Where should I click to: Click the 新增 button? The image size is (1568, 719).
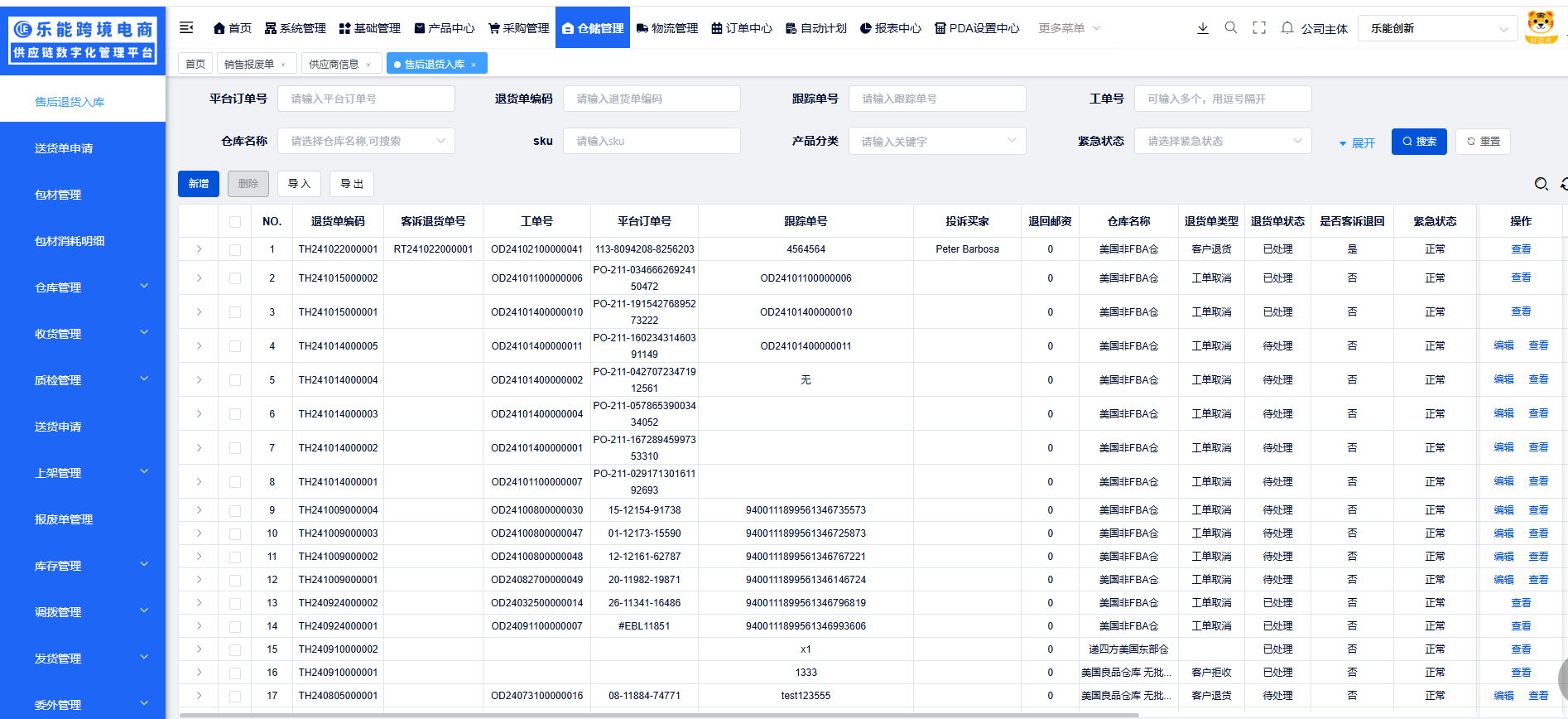pyautogui.click(x=199, y=184)
